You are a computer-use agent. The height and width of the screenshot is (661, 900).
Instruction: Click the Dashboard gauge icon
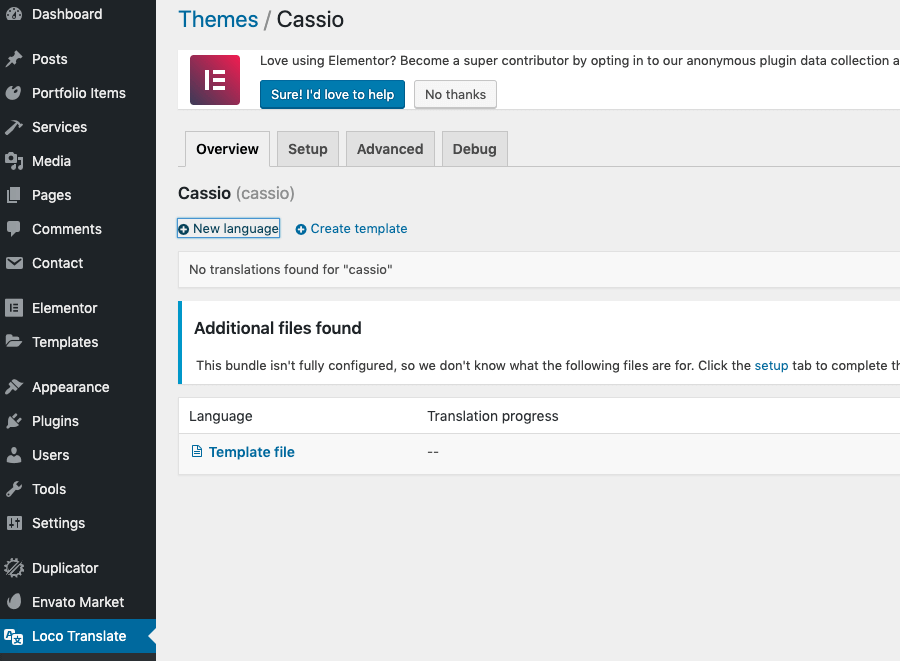(x=14, y=14)
